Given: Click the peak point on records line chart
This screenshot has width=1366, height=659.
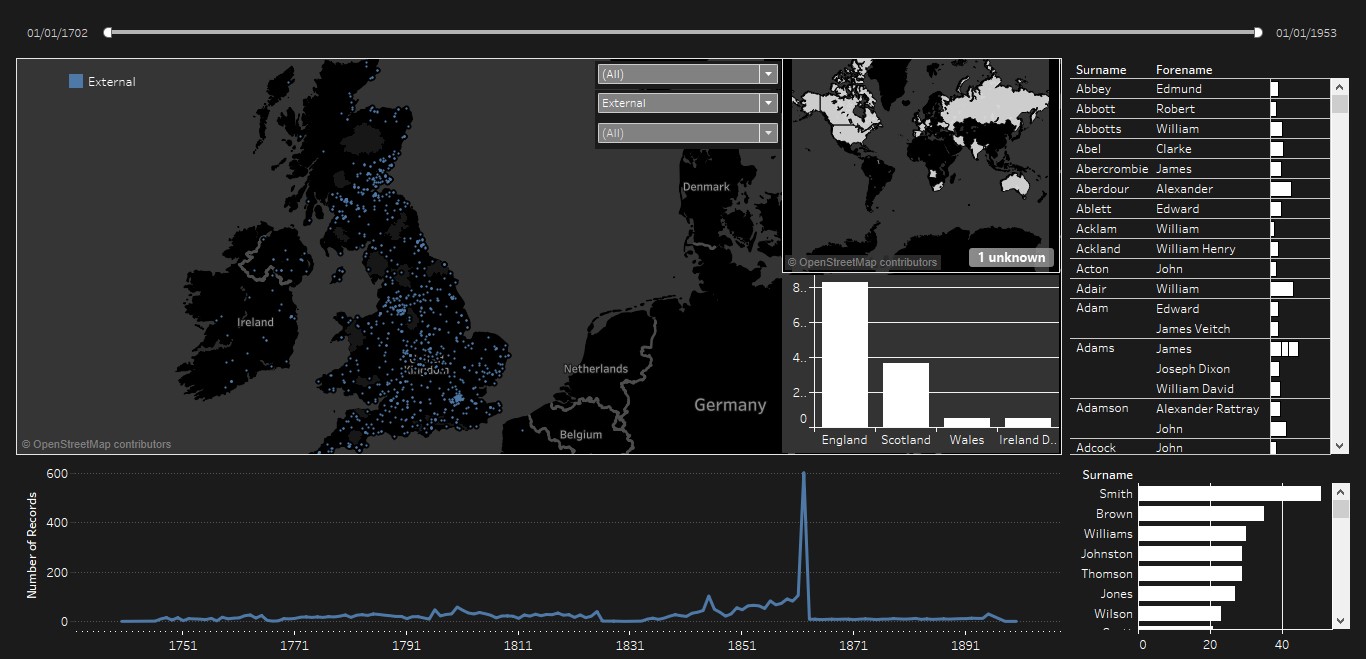Looking at the screenshot, I should coord(803,474).
